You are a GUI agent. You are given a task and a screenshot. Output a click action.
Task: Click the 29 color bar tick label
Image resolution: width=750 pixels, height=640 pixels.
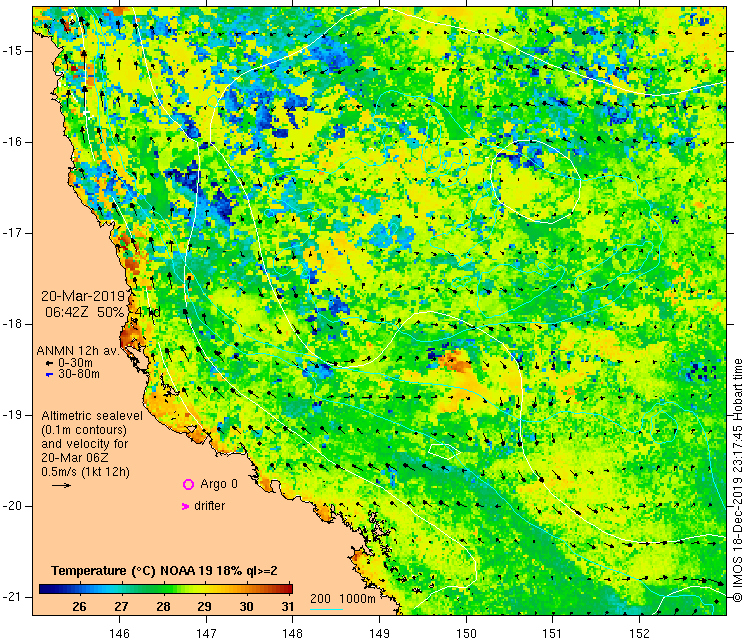pos(205,607)
